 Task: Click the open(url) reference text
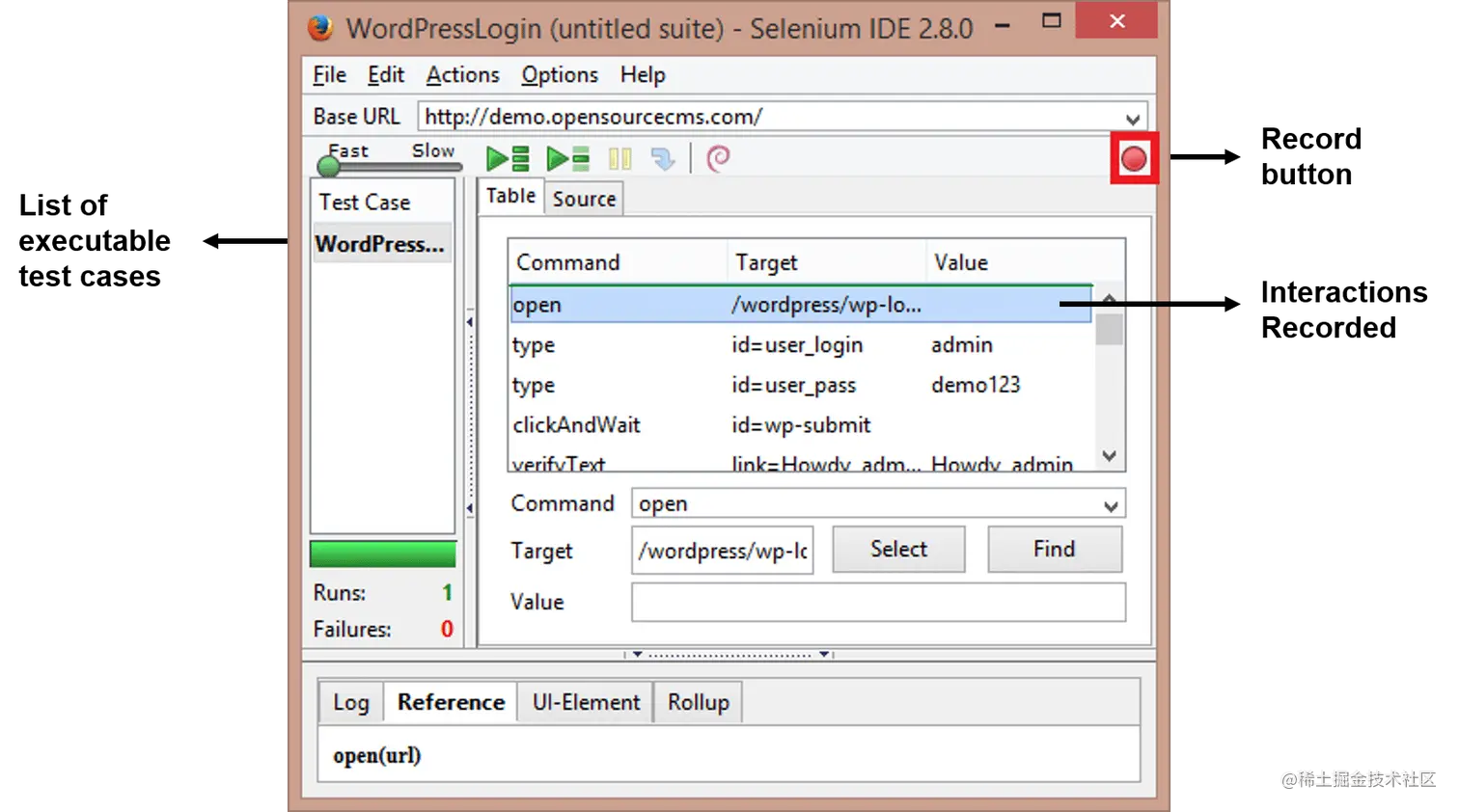tap(377, 755)
